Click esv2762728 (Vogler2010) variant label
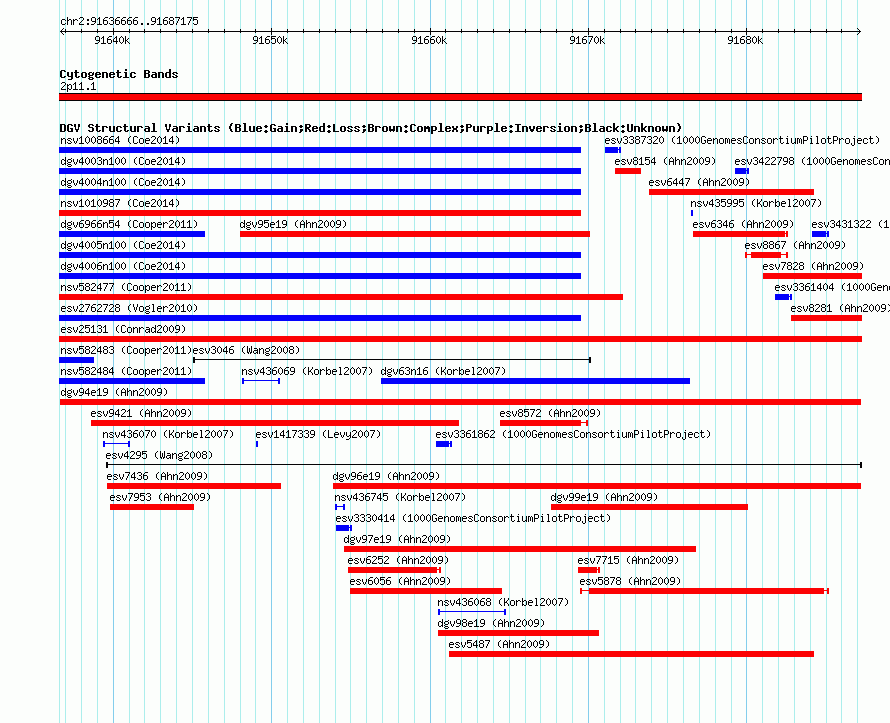890x723 pixels. click(129, 308)
